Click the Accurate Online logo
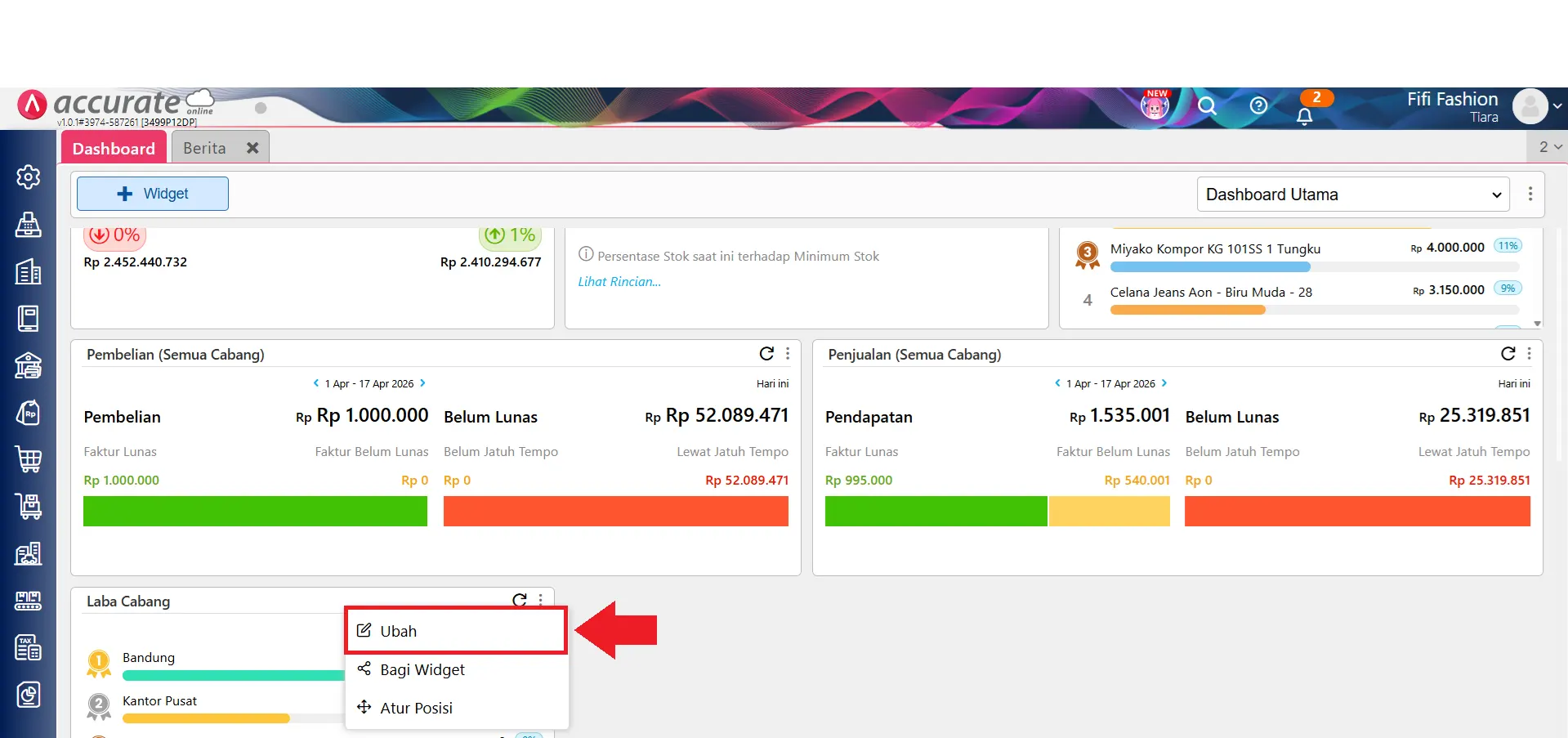1568x738 pixels. pos(114,105)
